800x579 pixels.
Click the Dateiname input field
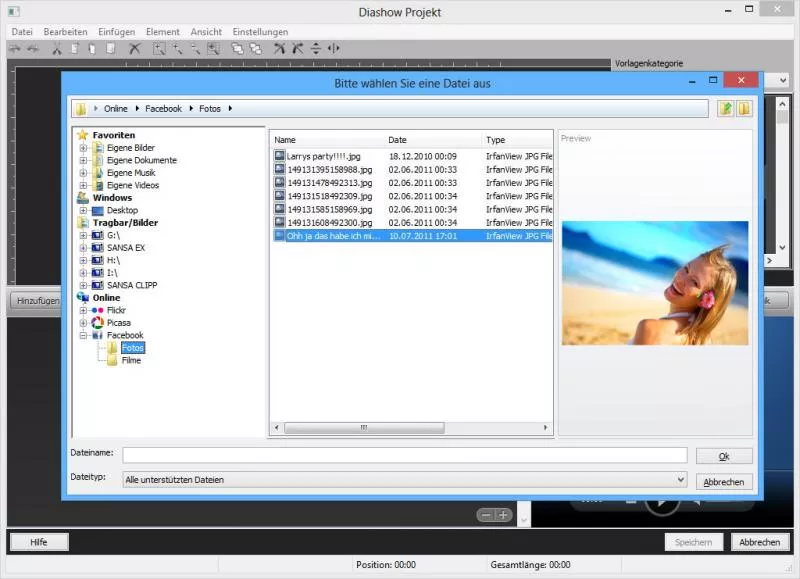pos(405,455)
